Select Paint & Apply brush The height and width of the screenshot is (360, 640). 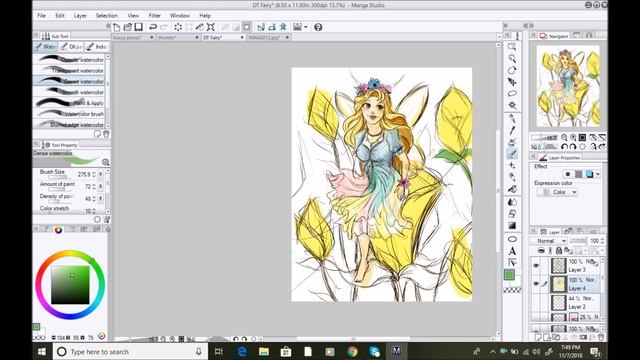[x=69, y=103]
